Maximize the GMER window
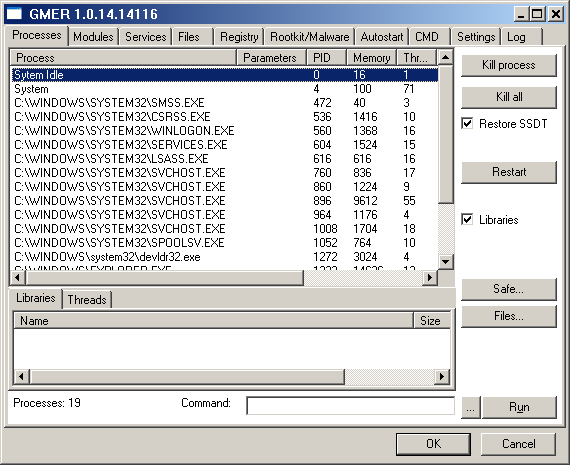Image resolution: width=570 pixels, height=465 pixels. tap(537, 15)
